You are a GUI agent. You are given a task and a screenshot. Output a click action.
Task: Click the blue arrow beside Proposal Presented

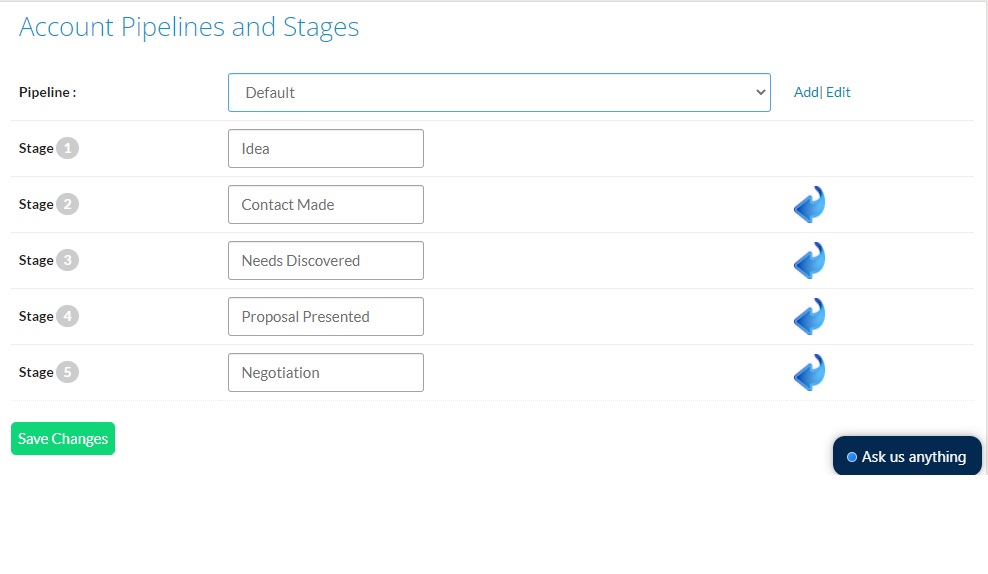coord(810,316)
